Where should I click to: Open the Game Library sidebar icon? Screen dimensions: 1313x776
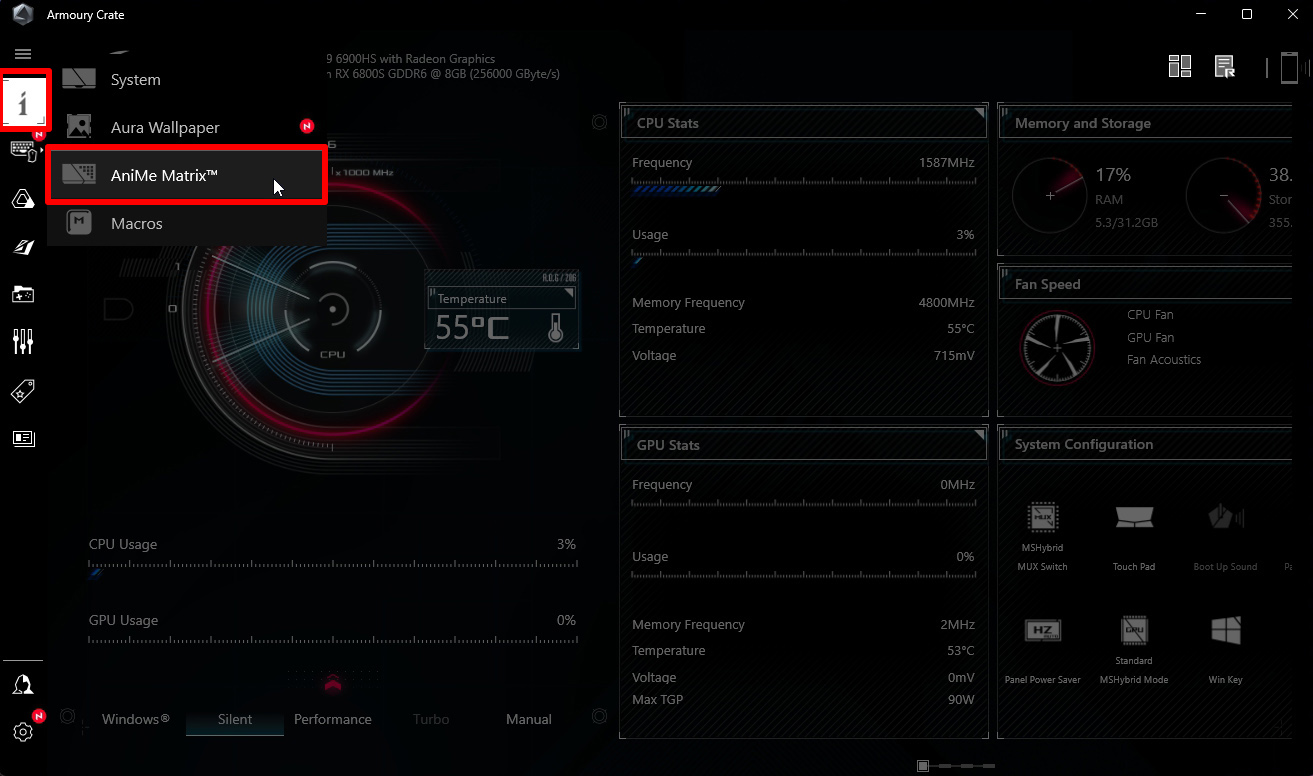(x=23, y=294)
